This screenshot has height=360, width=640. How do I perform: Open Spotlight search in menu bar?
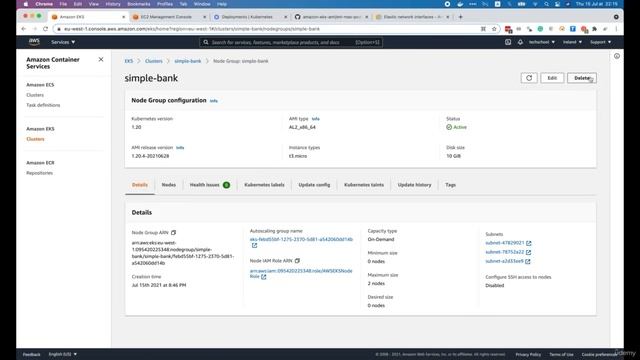547,4
